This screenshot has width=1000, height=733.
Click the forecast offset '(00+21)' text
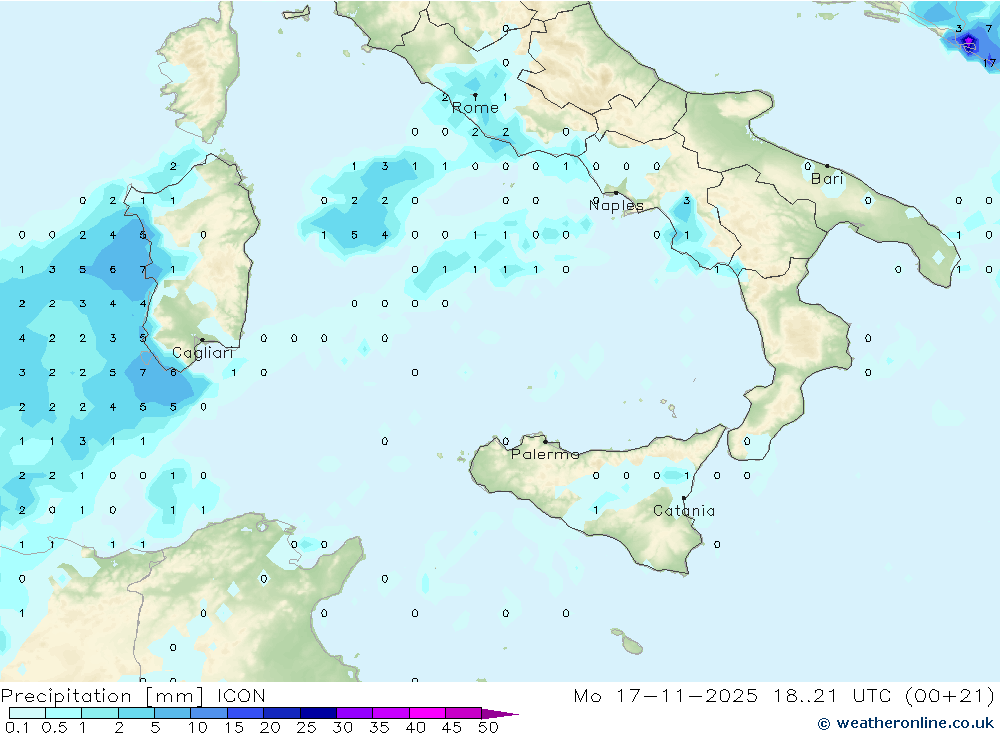pyautogui.click(x=950, y=695)
